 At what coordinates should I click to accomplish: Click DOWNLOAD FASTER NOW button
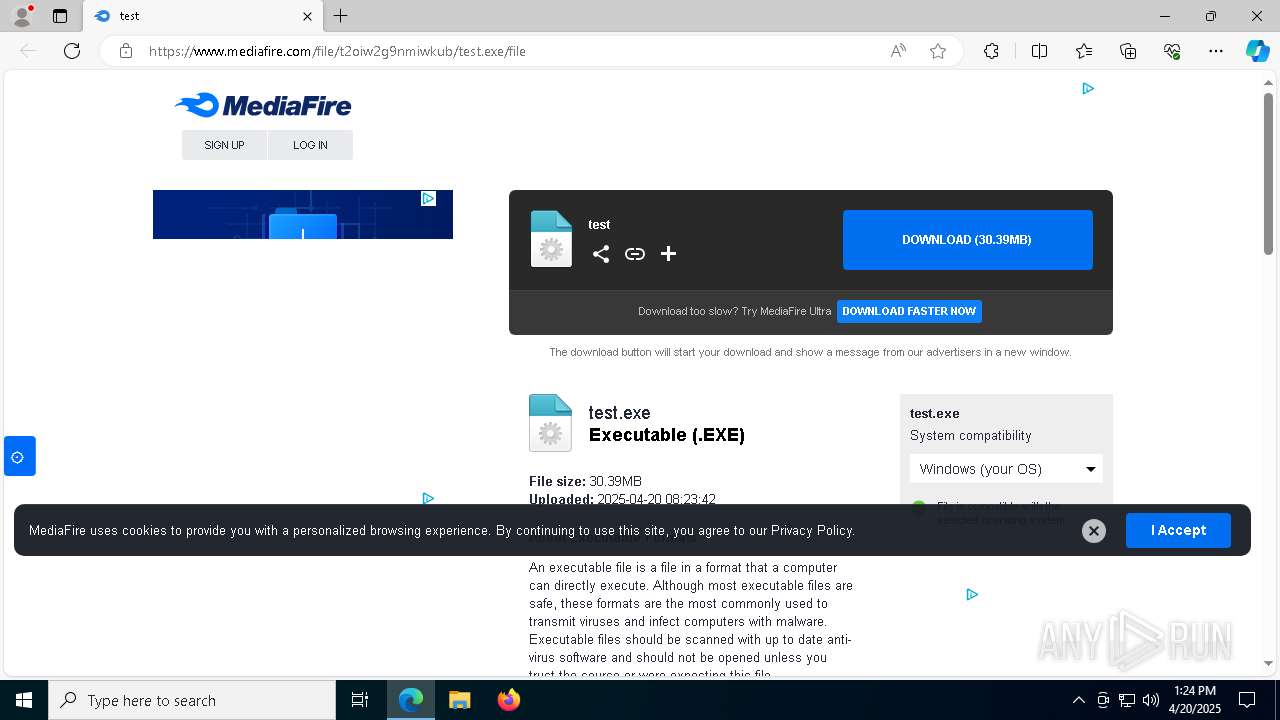[909, 311]
